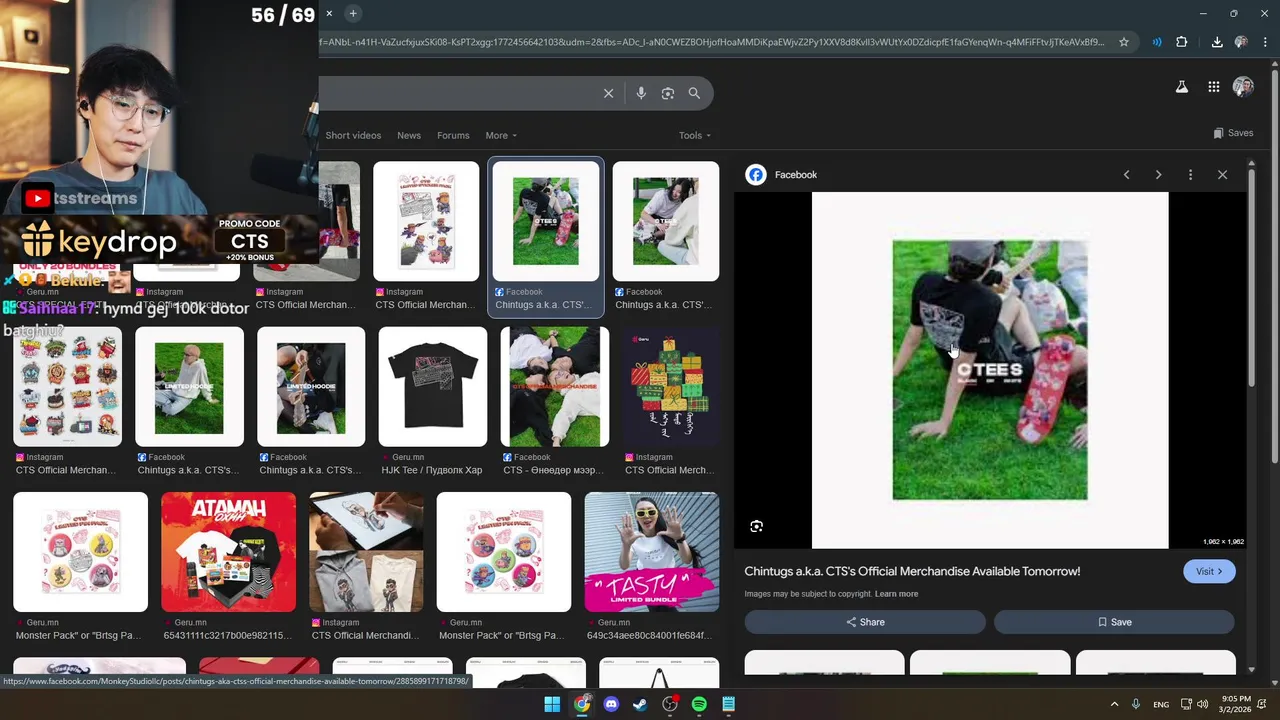Switch to the News tab

(x=409, y=135)
